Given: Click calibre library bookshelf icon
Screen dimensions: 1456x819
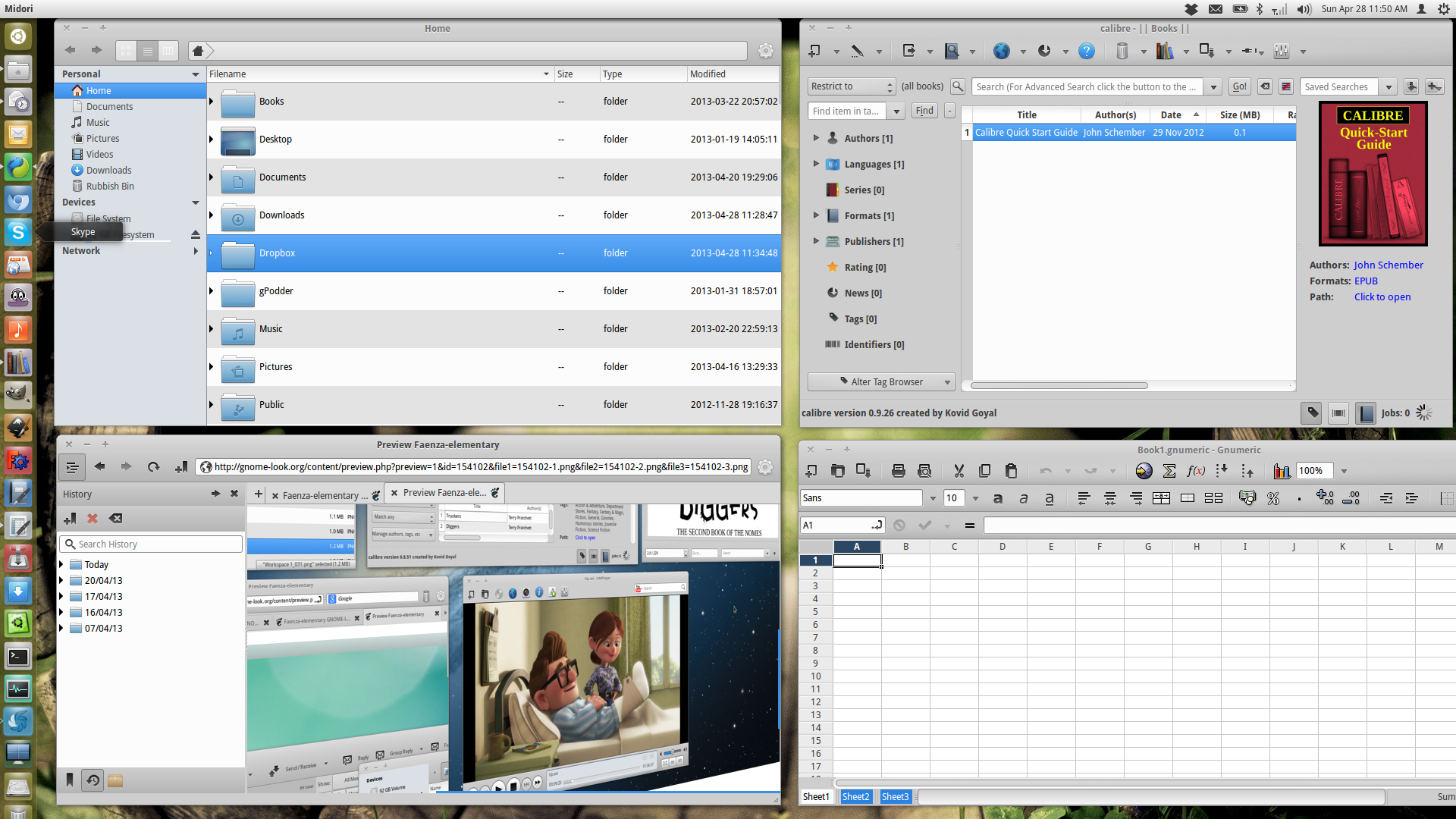Looking at the screenshot, I should (x=1165, y=51).
